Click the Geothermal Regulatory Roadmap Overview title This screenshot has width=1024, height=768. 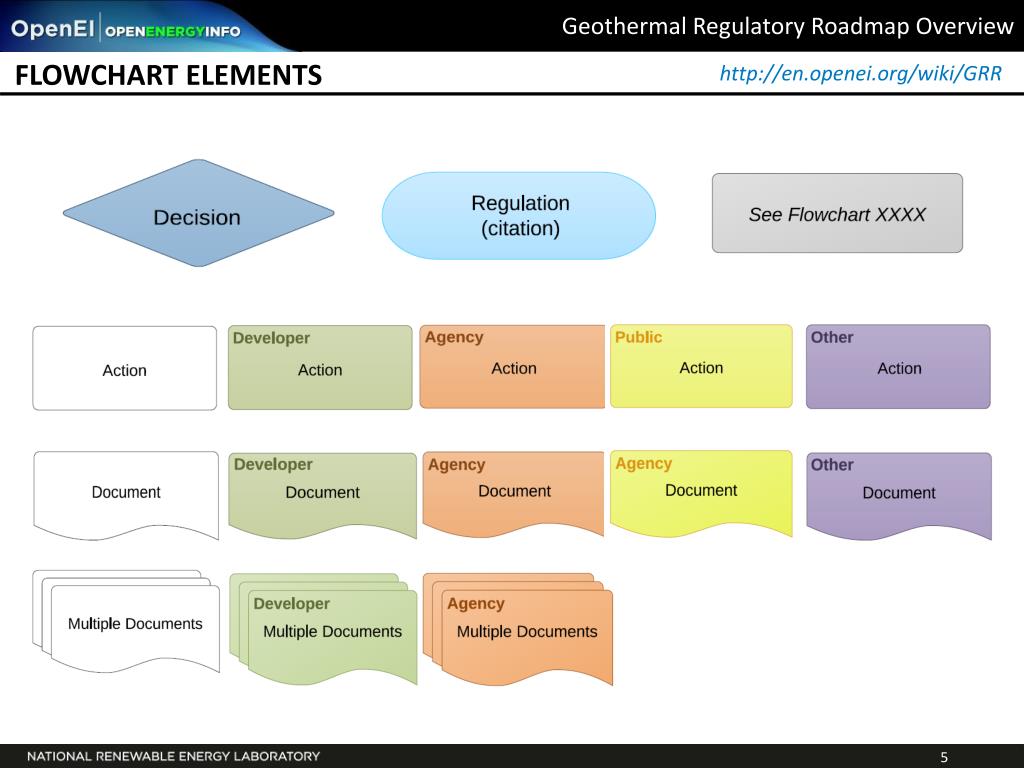coord(788,26)
